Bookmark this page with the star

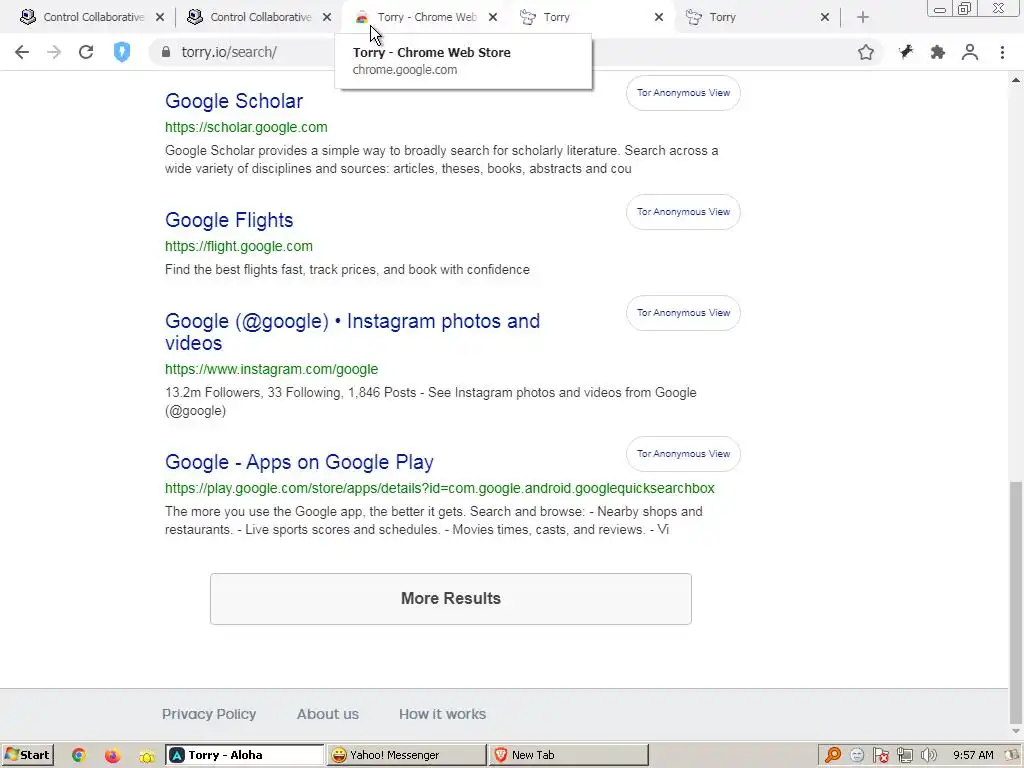(x=866, y=52)
